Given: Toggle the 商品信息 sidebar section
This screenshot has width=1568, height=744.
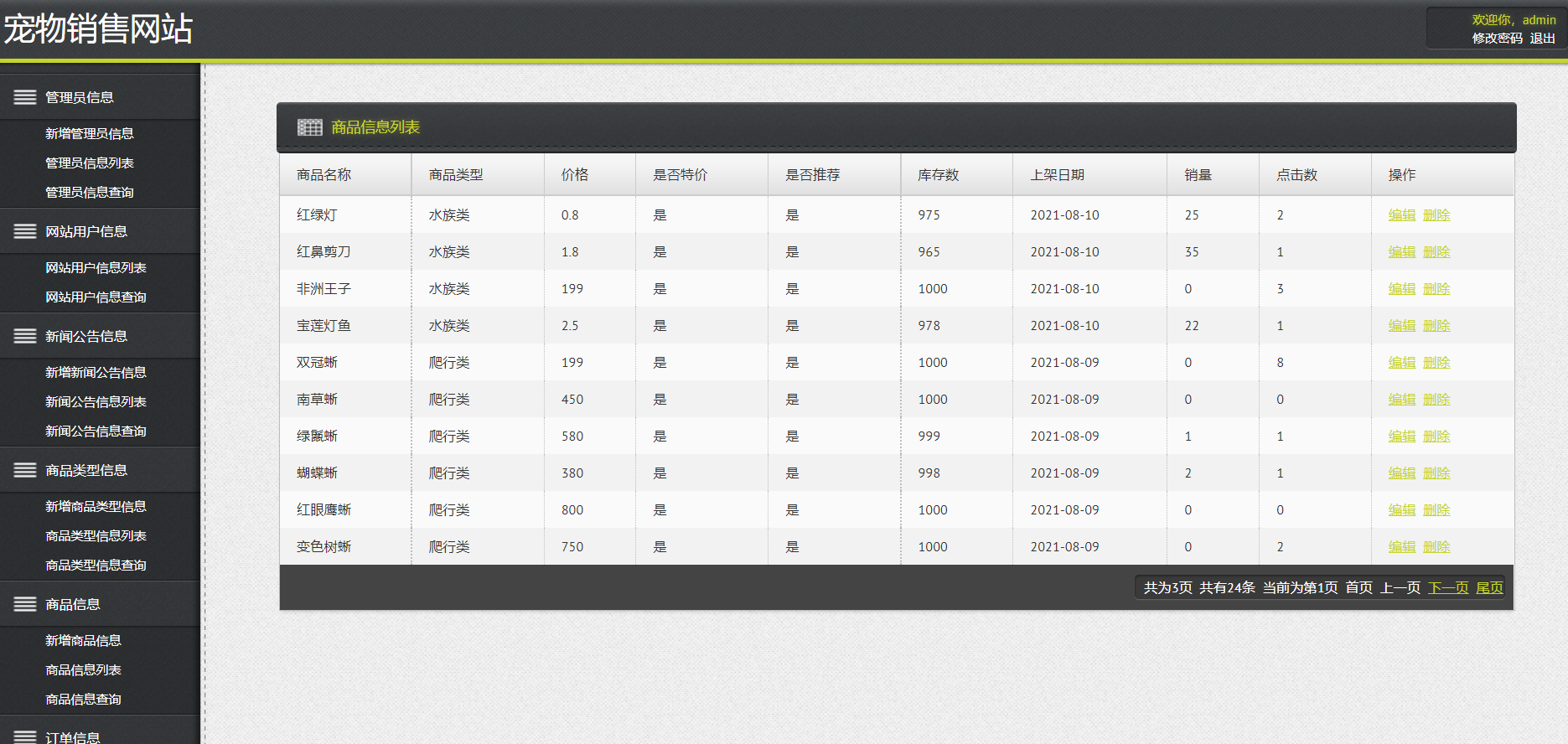Looking at the screenshot, I should [100, 604].
